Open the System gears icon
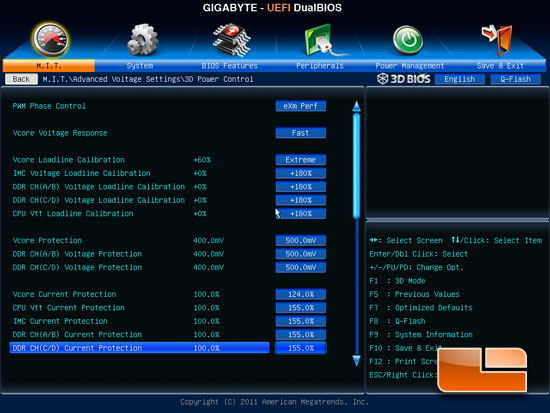550x413 pixels. pos(142,40)
